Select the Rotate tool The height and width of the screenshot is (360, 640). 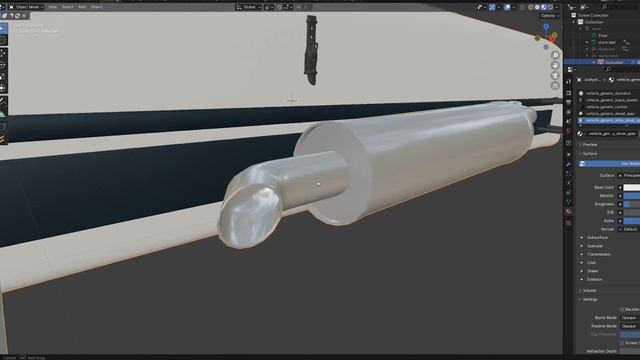click(x=3, y=65)
